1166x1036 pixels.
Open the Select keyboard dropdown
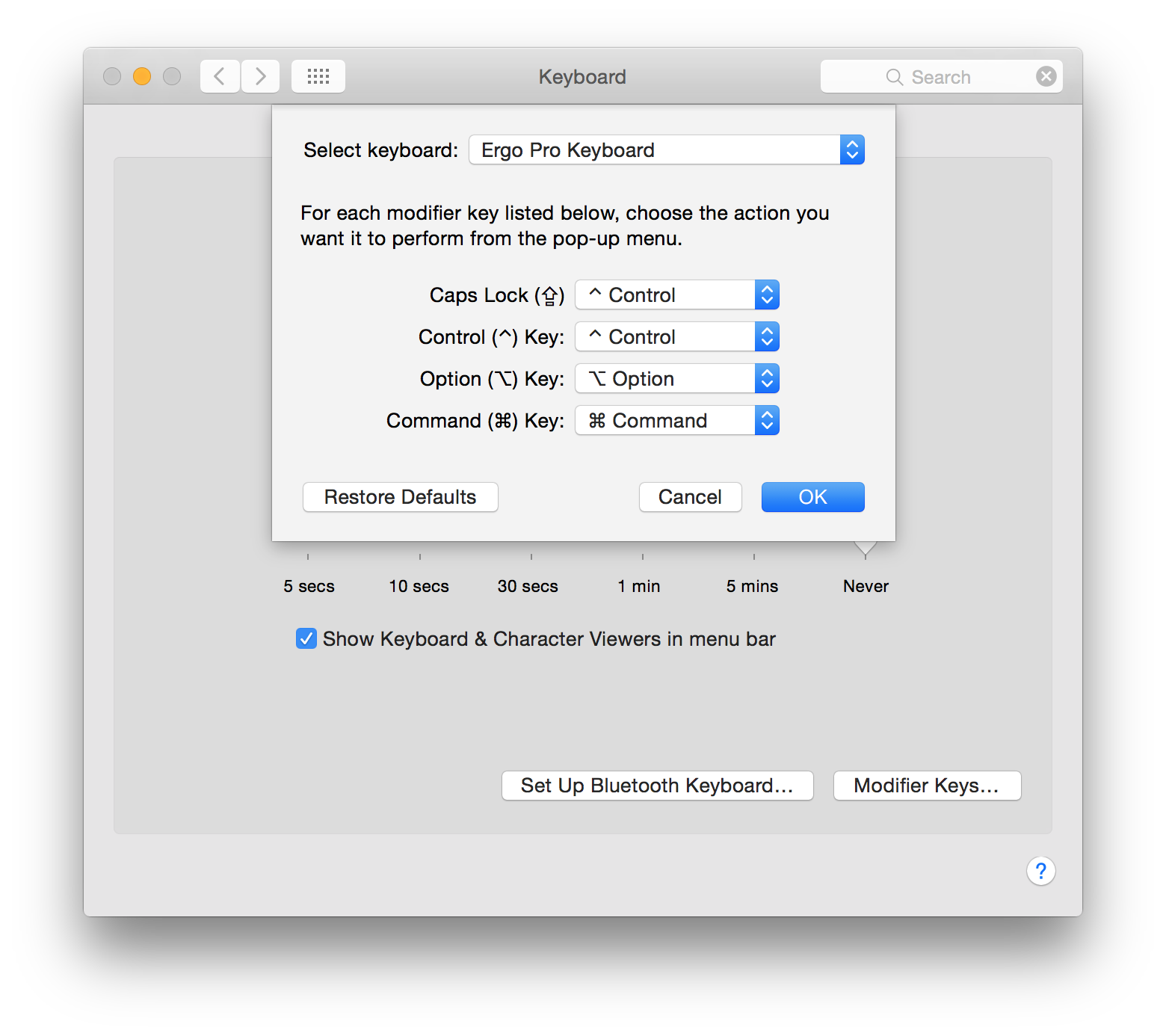point(852,149)
